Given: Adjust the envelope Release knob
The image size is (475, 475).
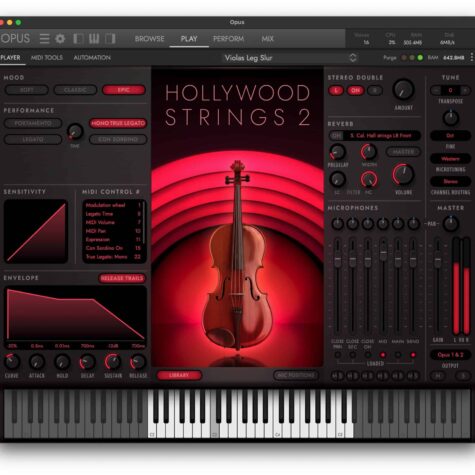Looking at the screenshot, I should click(138, 362).
